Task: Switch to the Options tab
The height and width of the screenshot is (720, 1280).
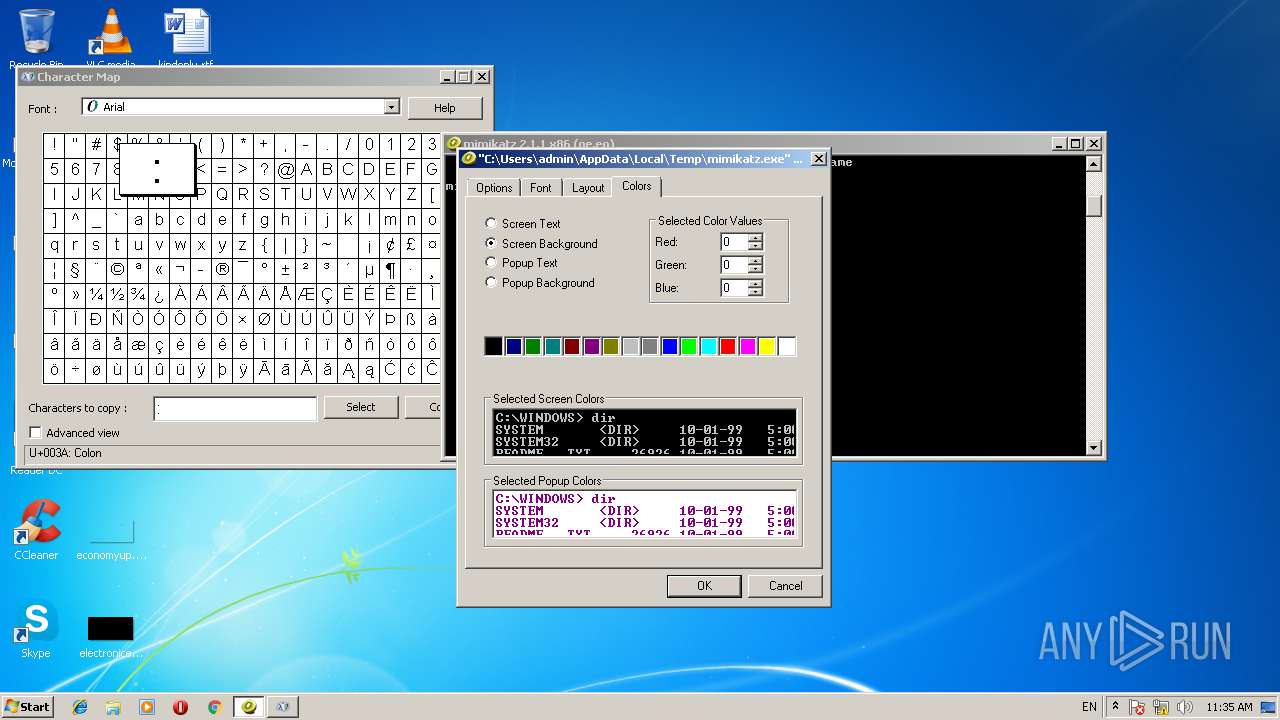Action: coord(494,188)
